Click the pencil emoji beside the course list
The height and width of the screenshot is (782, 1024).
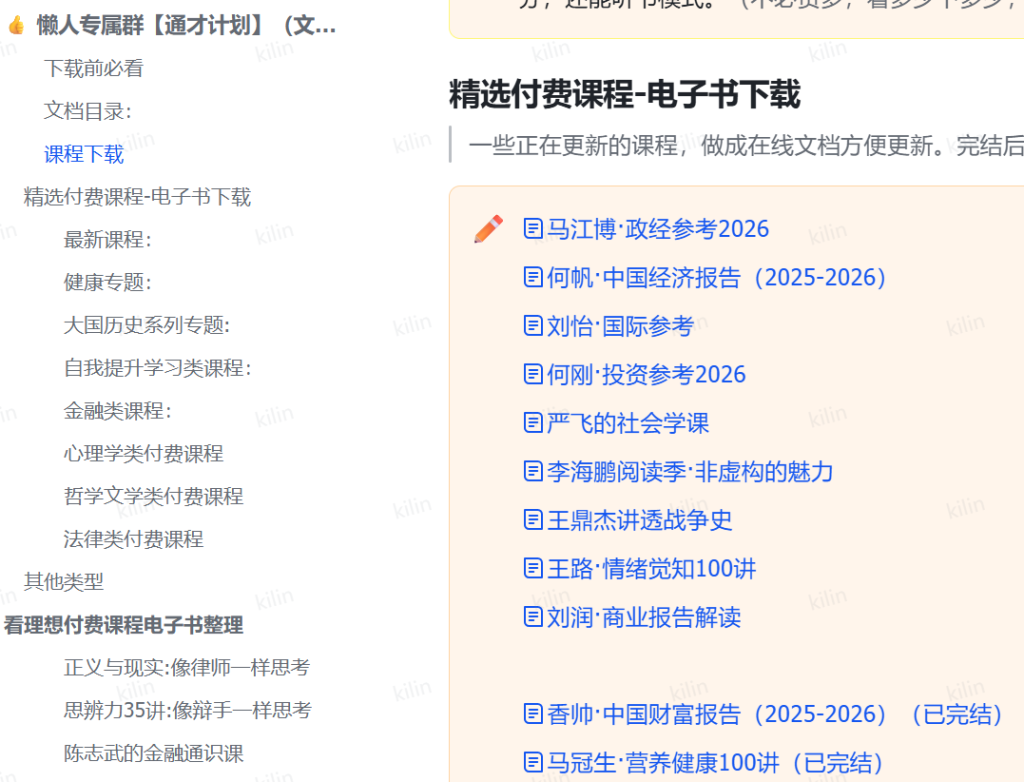tap(487, 228)
